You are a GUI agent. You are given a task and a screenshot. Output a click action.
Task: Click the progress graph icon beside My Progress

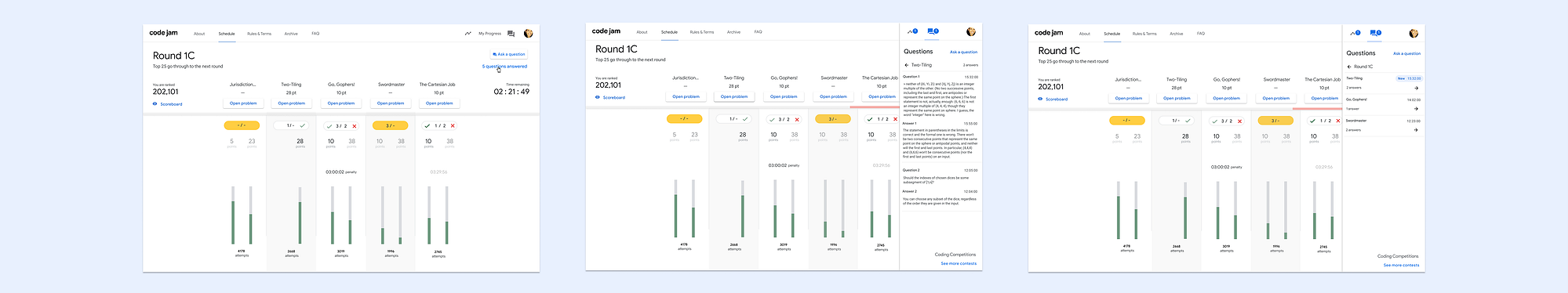click(468, 34)
